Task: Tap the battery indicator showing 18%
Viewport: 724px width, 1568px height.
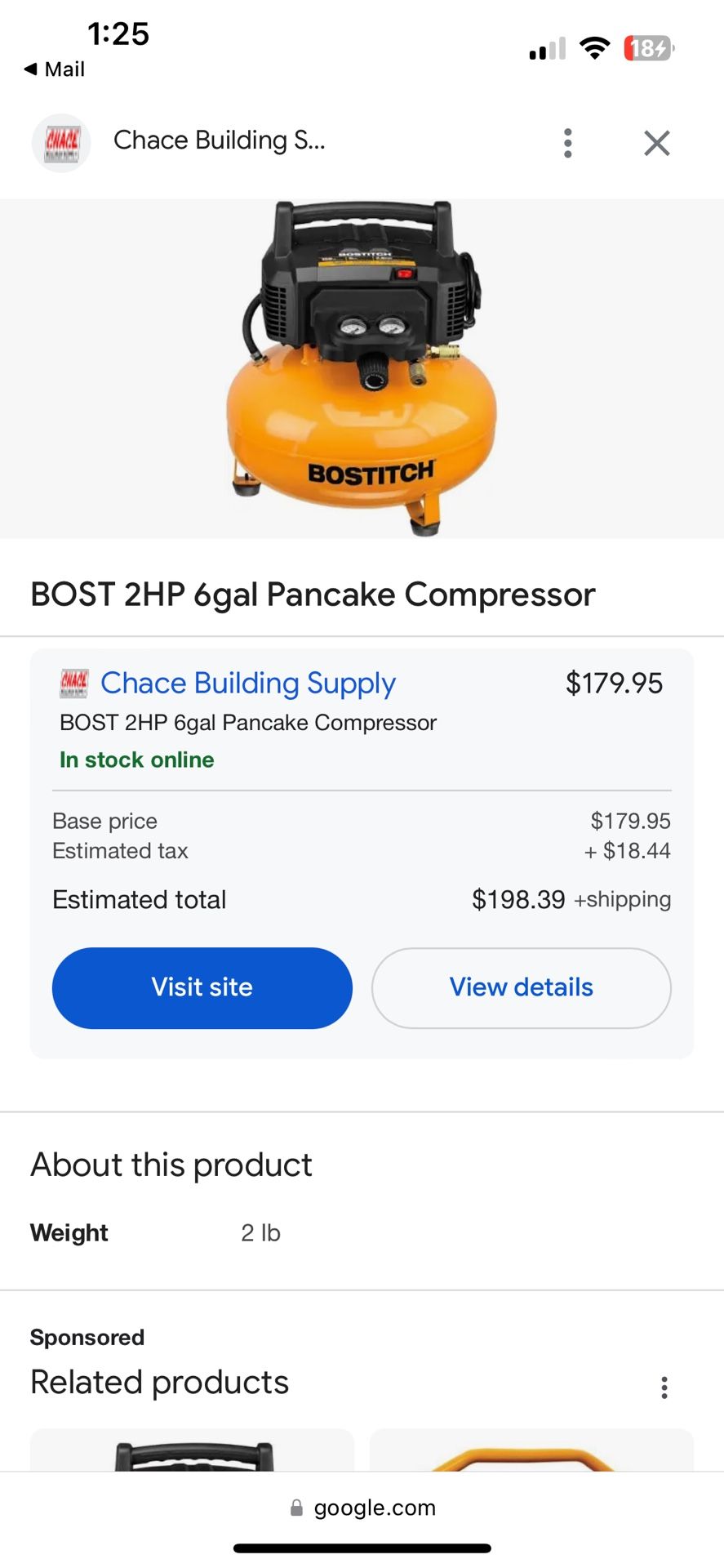Action: point(647,49)
